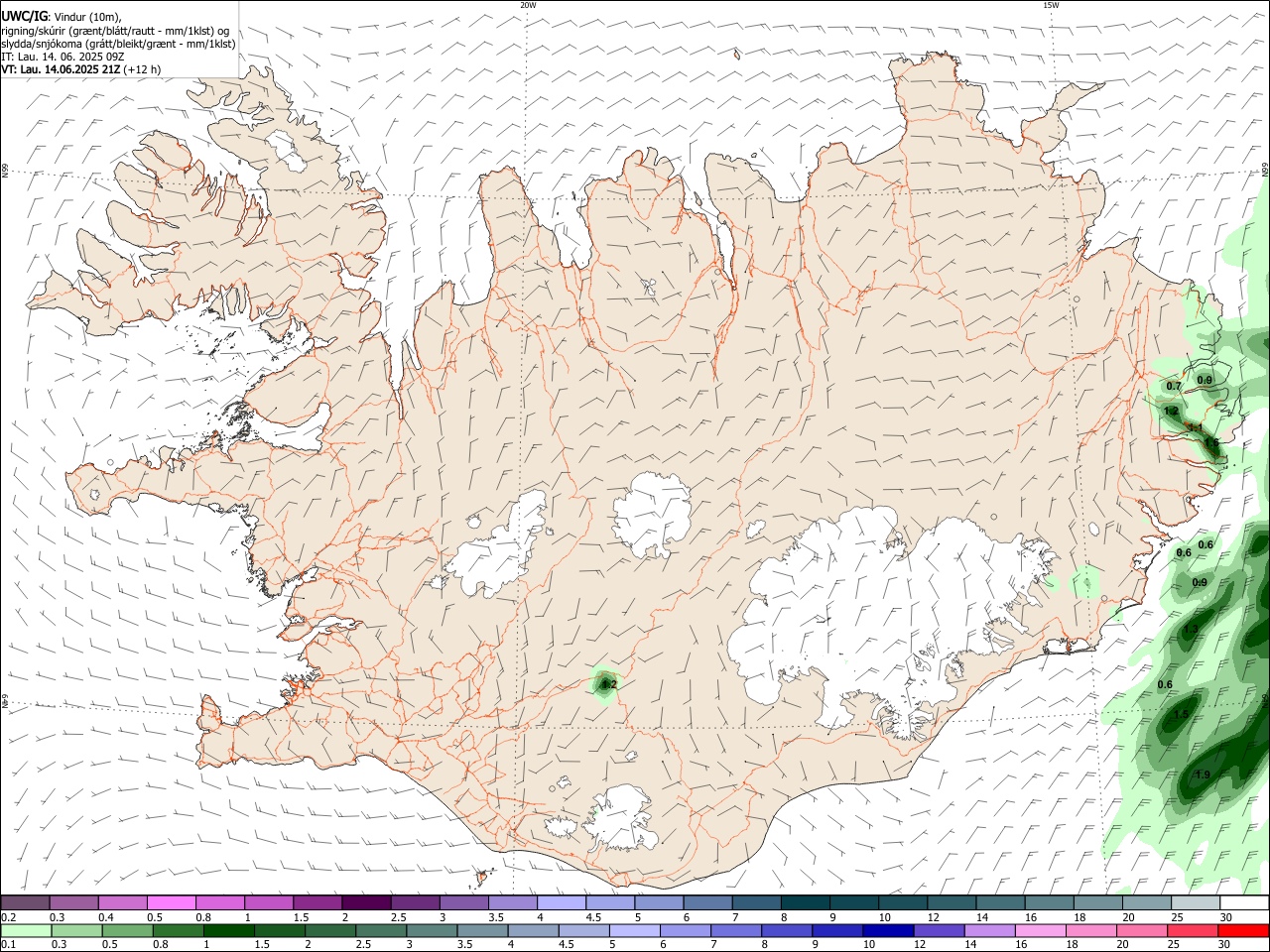Pick lower legend swatch between 20 and 25
The image size is (1270, 952).
[1141, 930]
